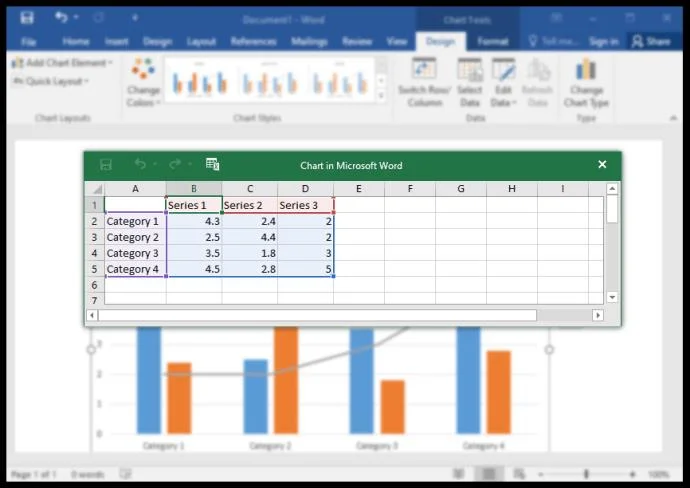Open the Chart Tools Format tab

click(493, 42)
